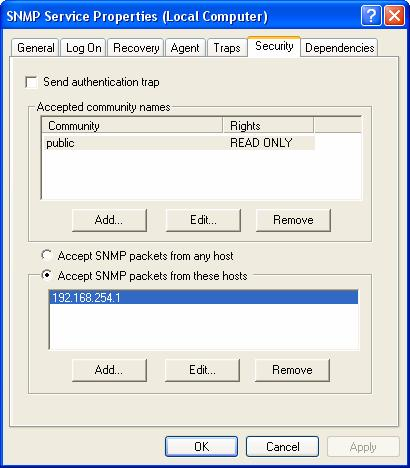
Task: Edit the selected host entry
Action: (202, 370)
